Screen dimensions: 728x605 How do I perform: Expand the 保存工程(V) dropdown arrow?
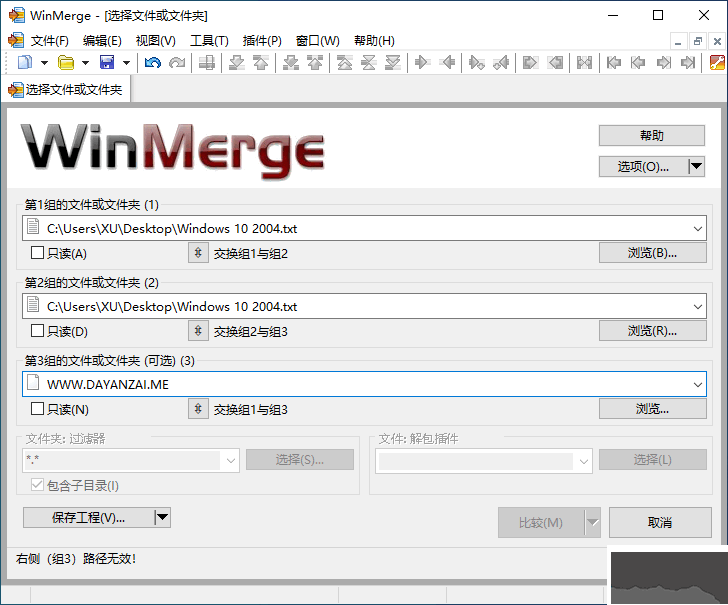coord(162,517)
